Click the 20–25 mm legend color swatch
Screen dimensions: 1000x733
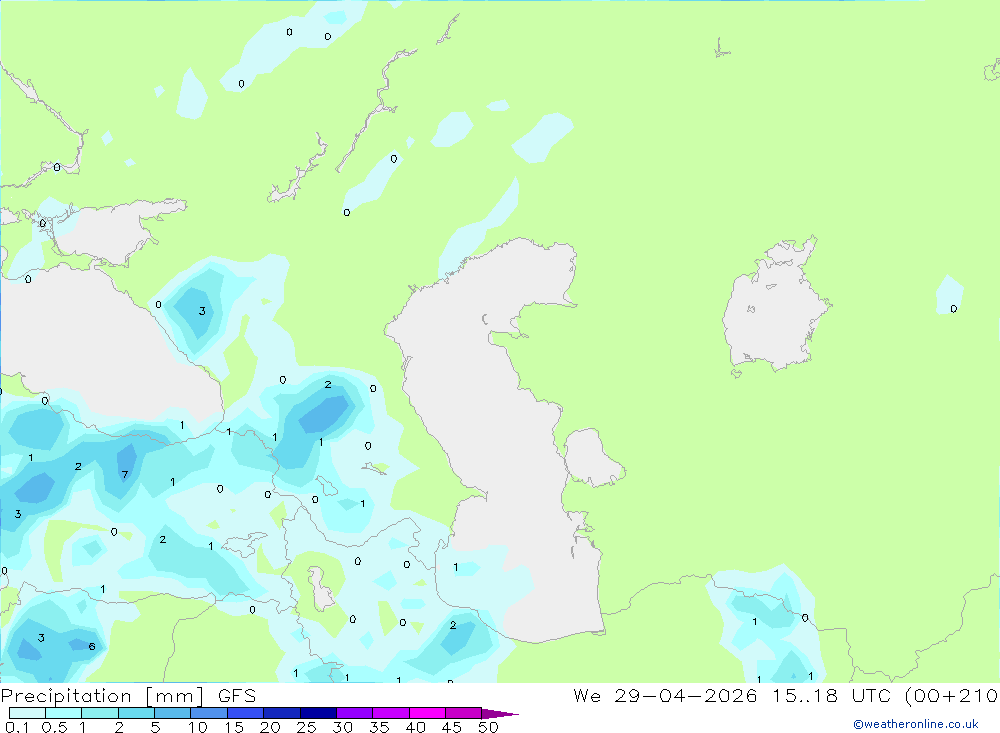pos(282,713)
